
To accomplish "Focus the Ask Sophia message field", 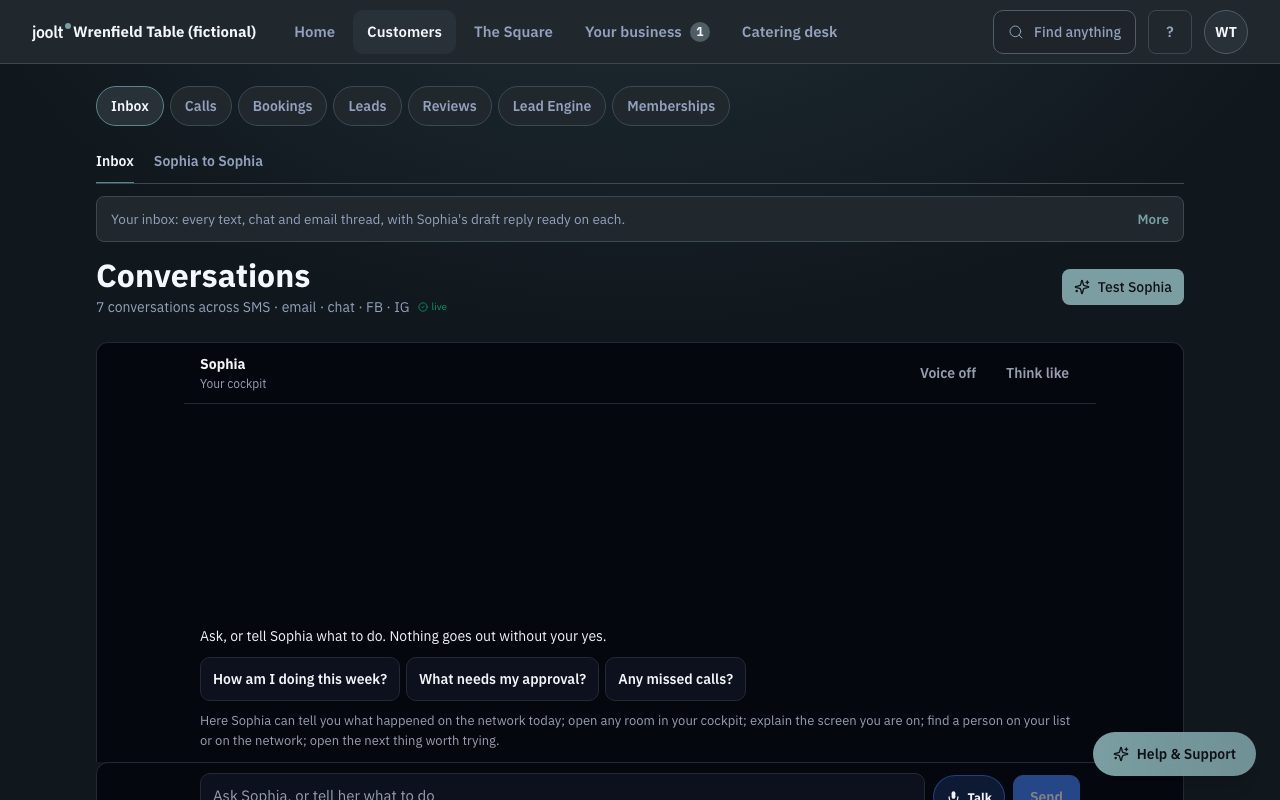I will 562,787.
